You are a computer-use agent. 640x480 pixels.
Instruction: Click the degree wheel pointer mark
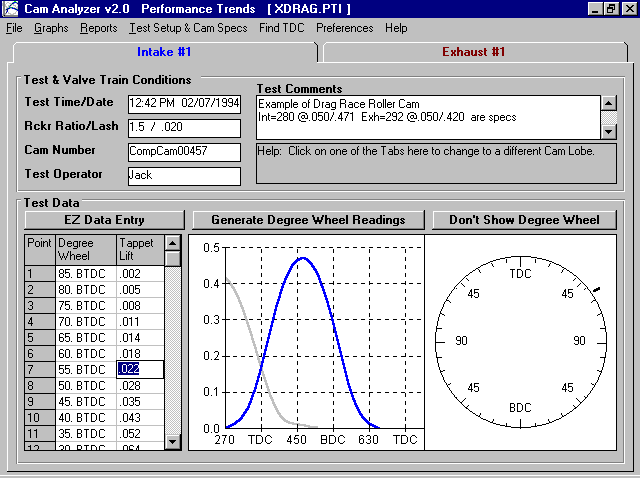click(x=596, y=290)
